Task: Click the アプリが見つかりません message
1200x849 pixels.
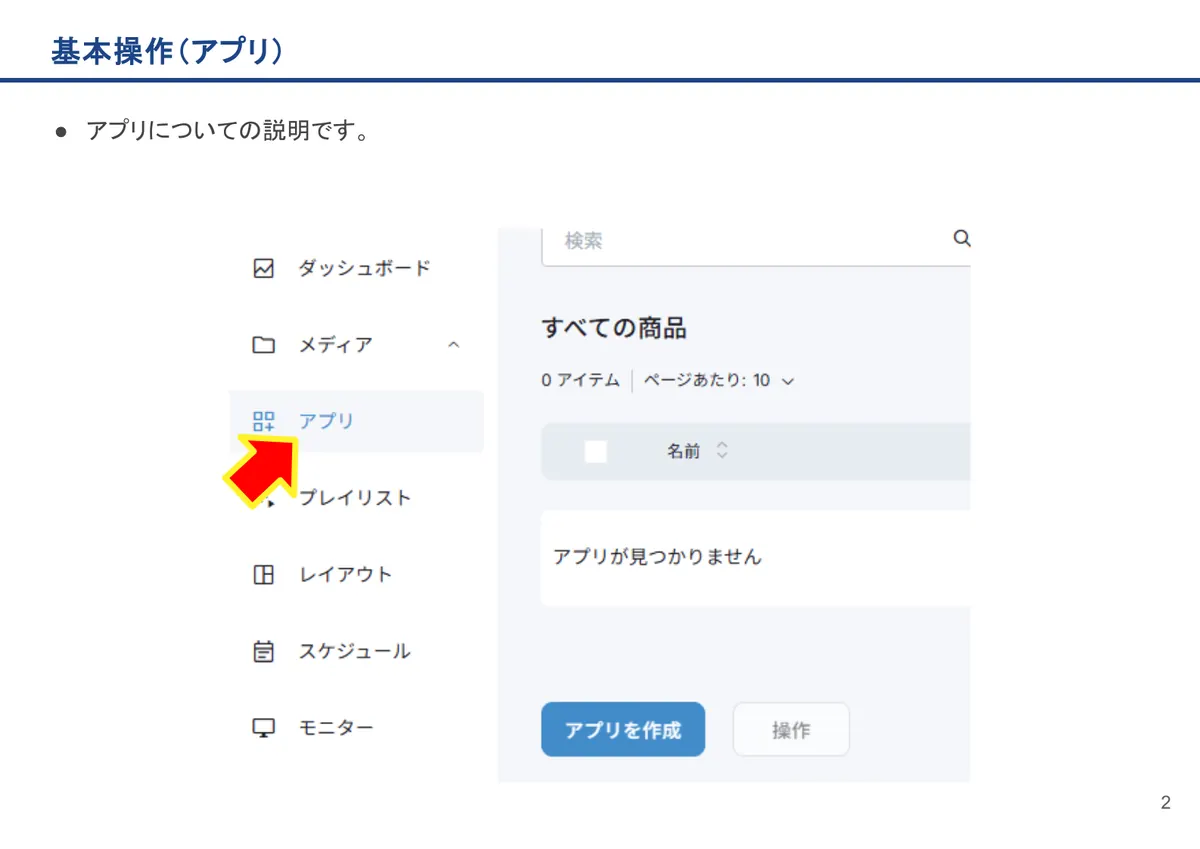Action: (657, 557)
